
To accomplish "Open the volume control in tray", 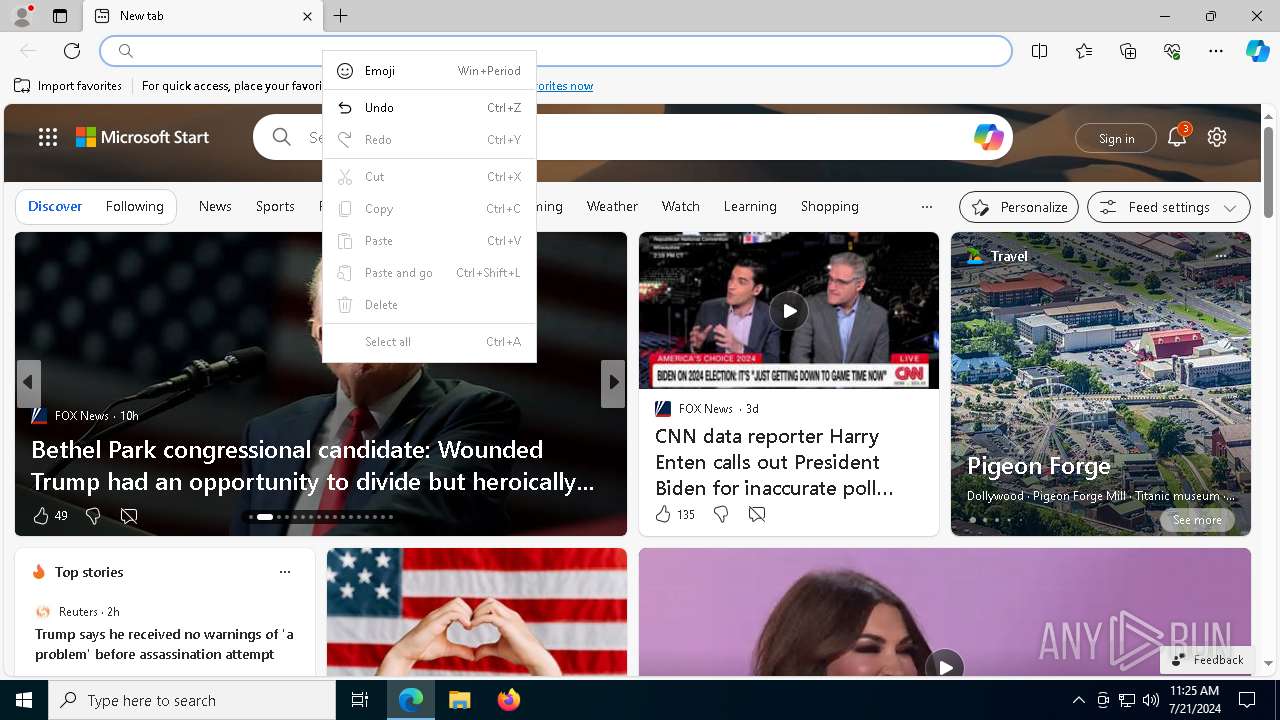I will tap(1150, 700).
